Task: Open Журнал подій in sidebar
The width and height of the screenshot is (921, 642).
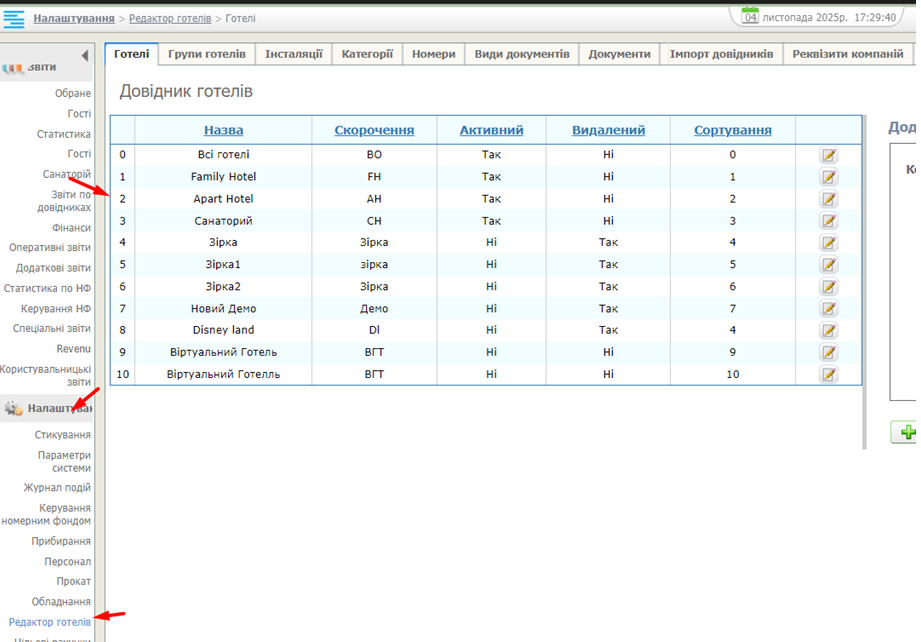Action: point(57,488)
